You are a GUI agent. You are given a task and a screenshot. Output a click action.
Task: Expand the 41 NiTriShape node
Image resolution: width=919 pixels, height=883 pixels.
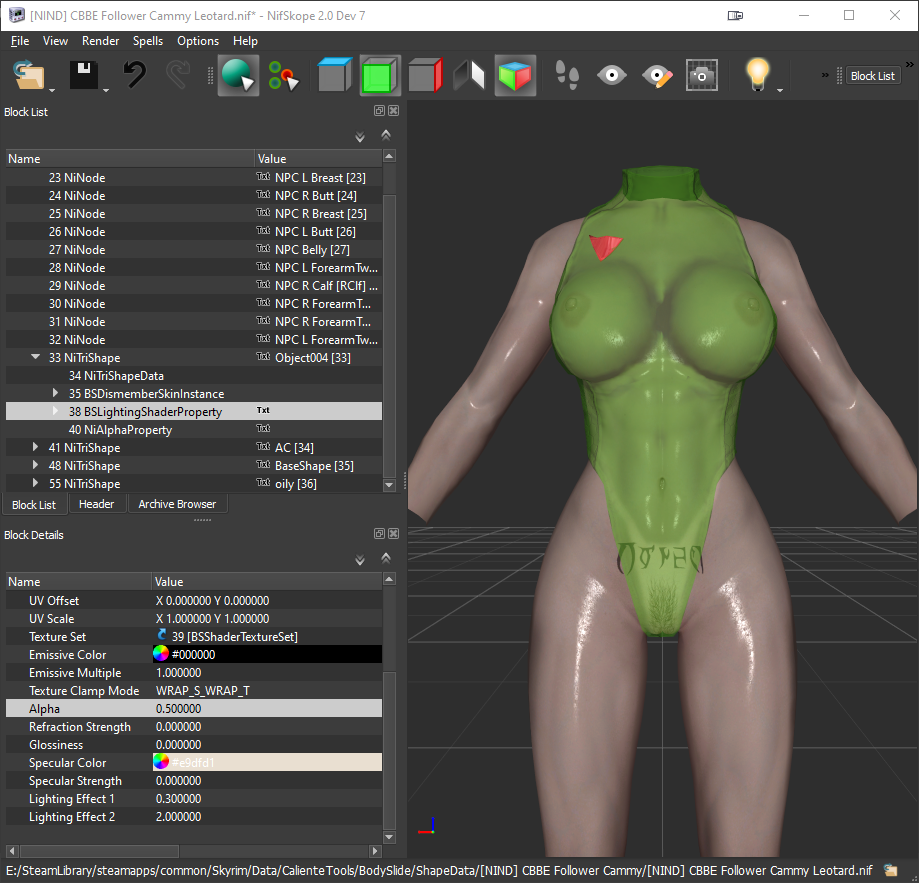click(x=35, y=447)
